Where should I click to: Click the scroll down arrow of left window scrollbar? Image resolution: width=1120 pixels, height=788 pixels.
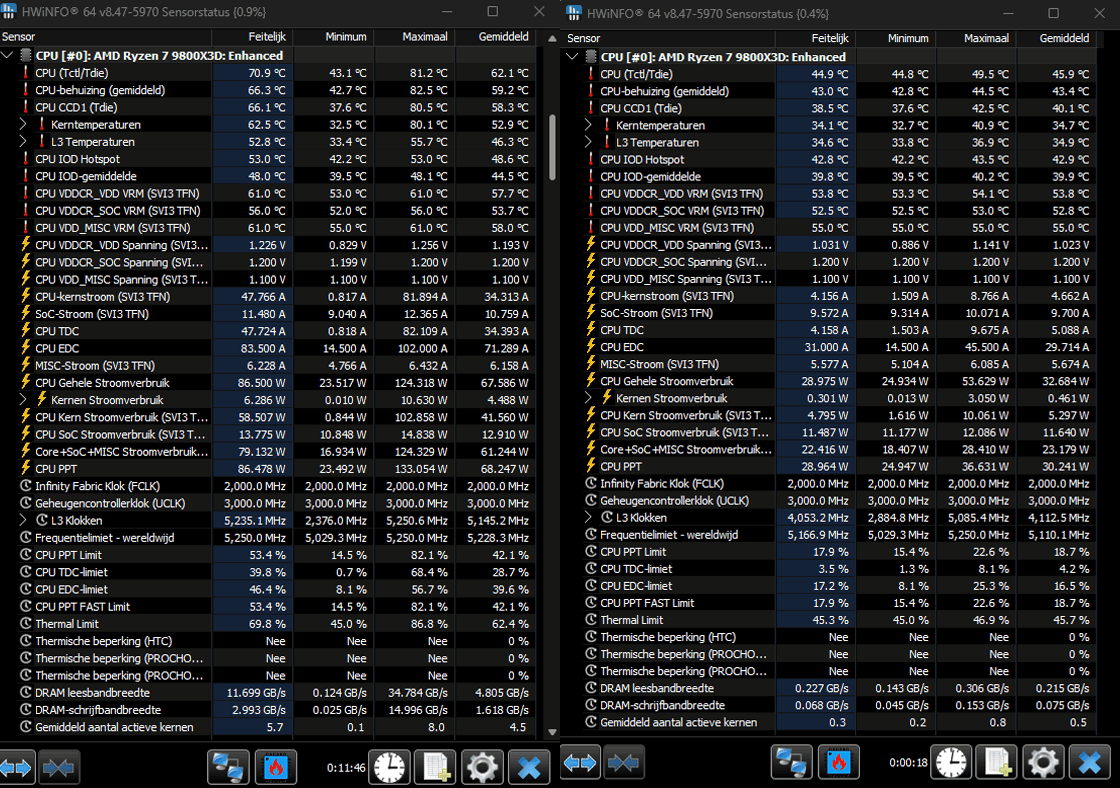(x=552, y=732)
